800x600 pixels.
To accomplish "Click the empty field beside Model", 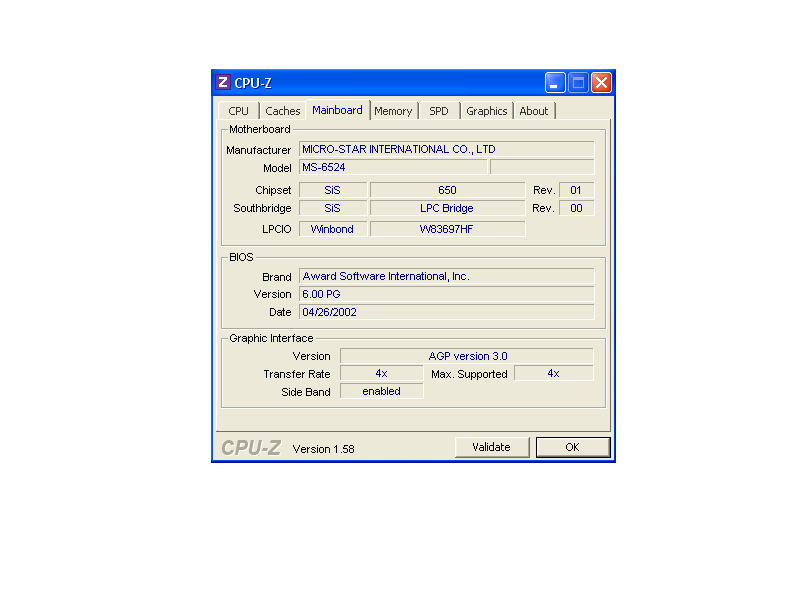I will (542, 167).
